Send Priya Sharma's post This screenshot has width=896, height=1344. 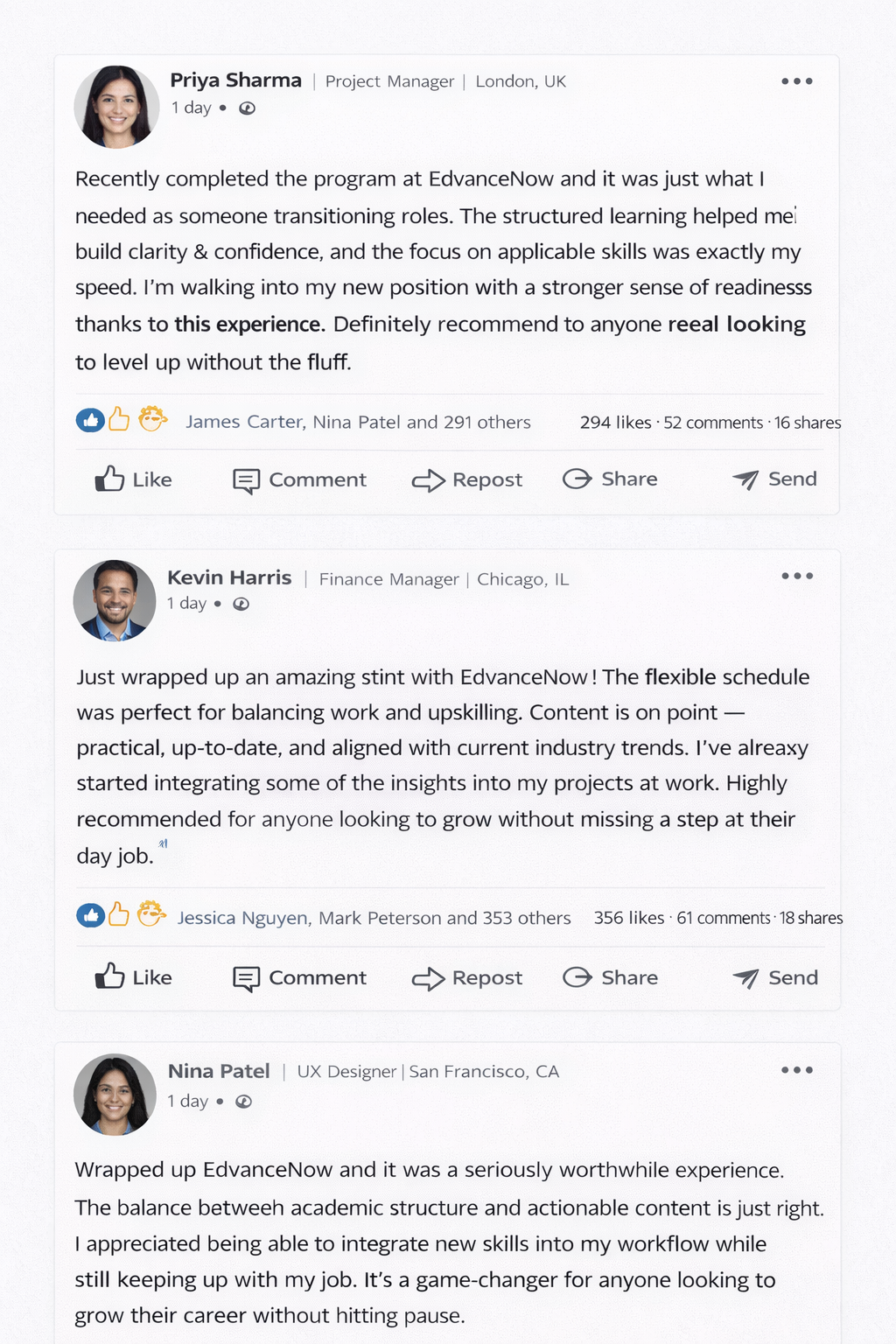[x=774, y=479]
